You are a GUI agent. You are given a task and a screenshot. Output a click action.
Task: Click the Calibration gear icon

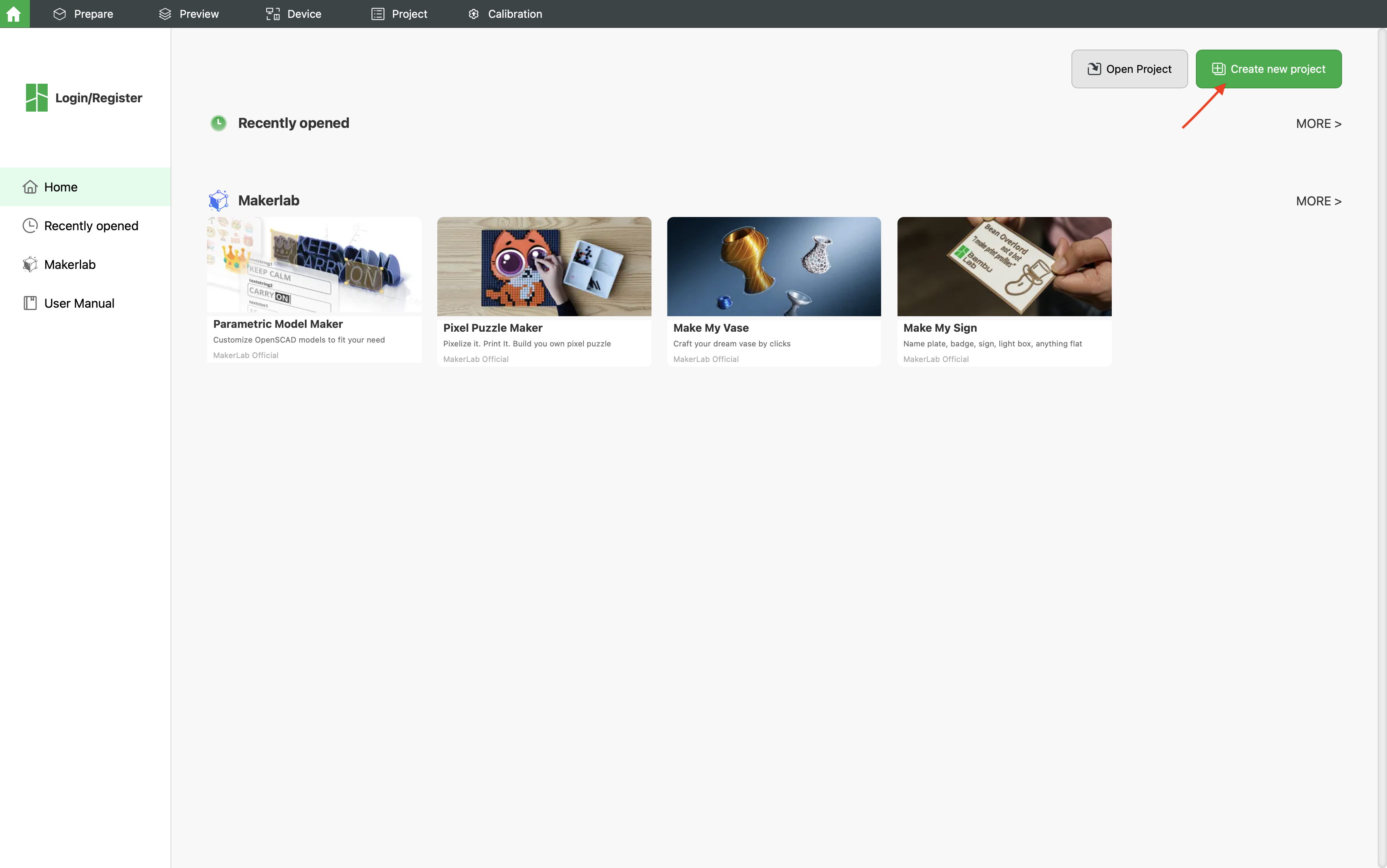point(474,14)
